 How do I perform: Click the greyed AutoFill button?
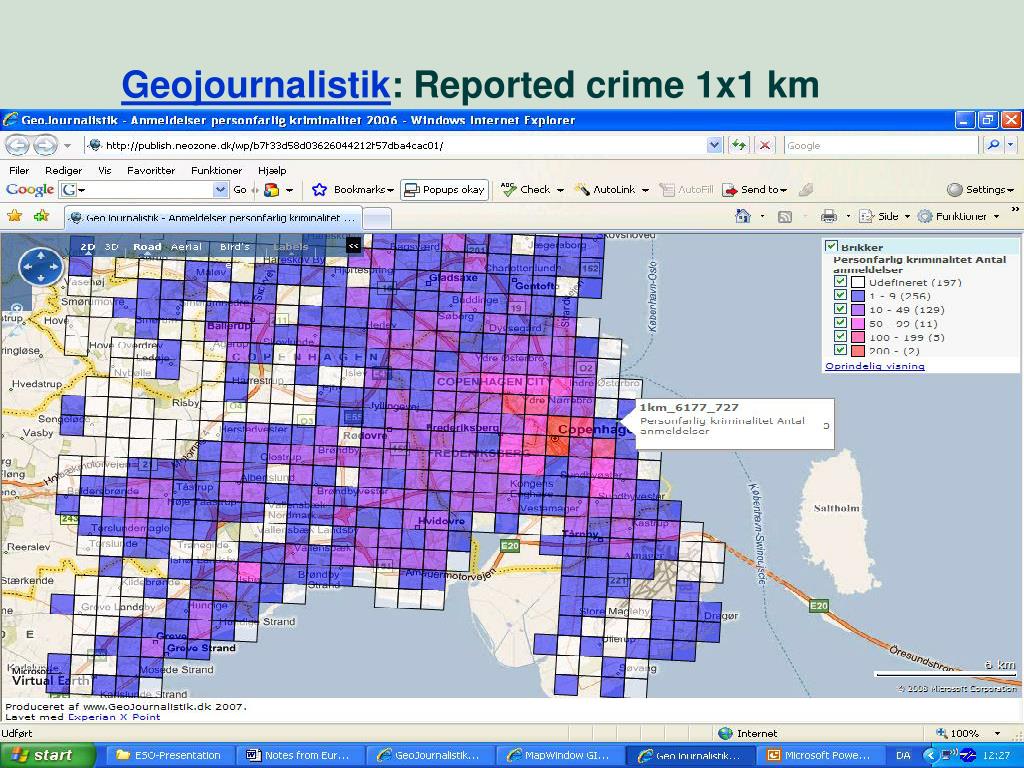686,189
